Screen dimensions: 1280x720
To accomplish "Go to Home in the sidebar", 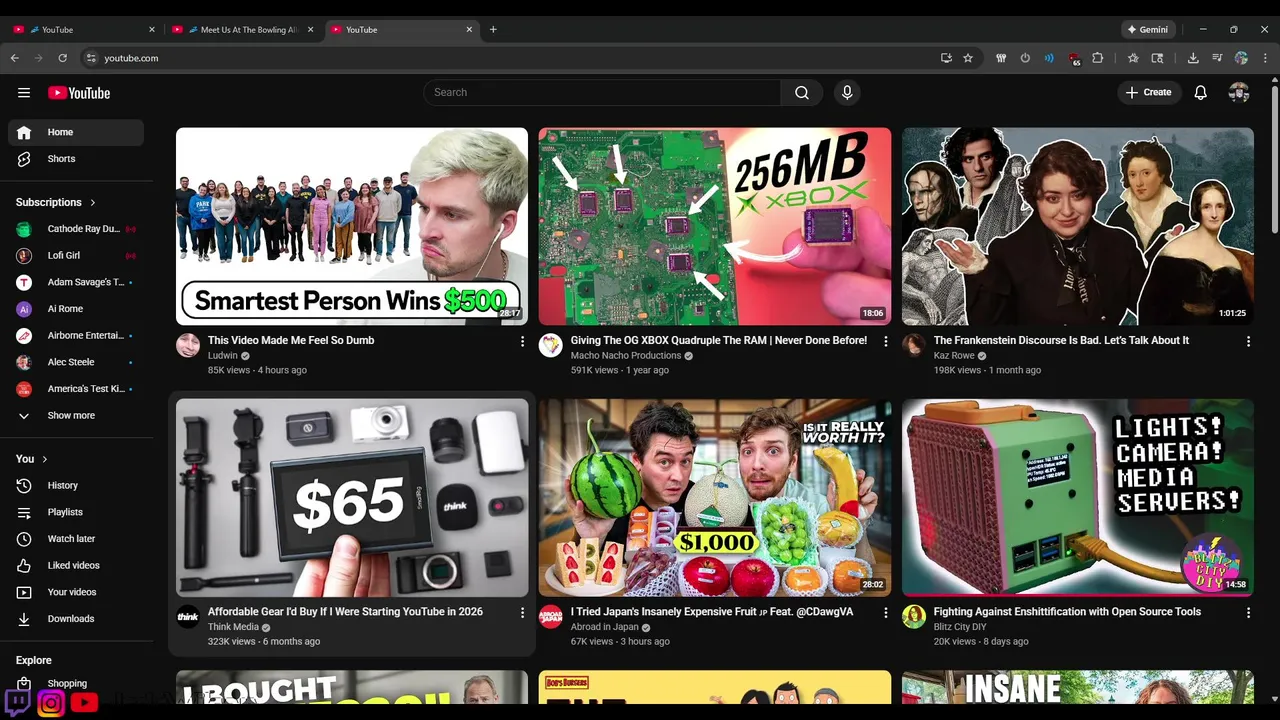I will 76,132.
